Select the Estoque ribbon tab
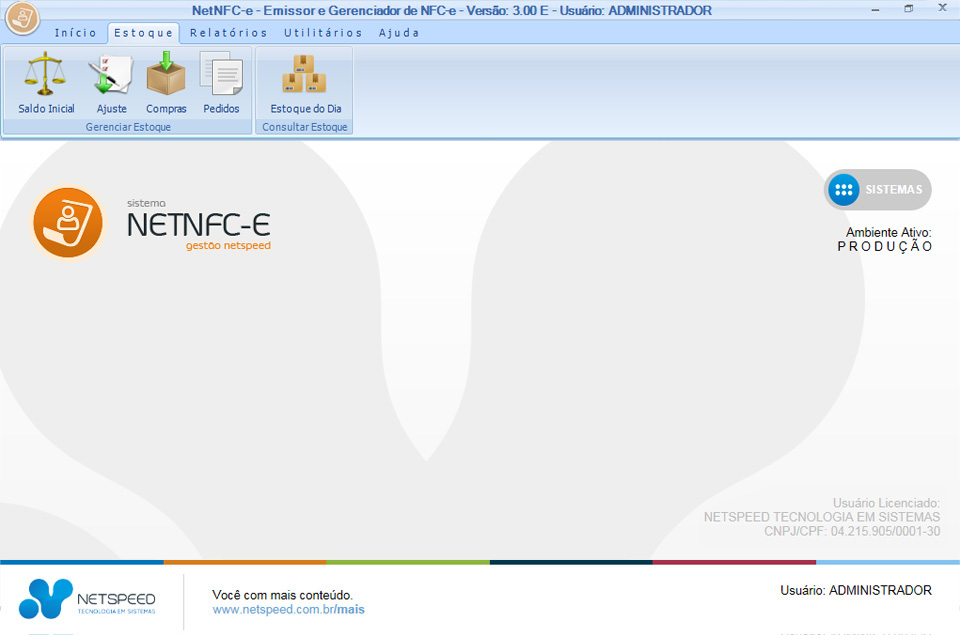This screenshot has height=635, width=960. click(144, 33)
